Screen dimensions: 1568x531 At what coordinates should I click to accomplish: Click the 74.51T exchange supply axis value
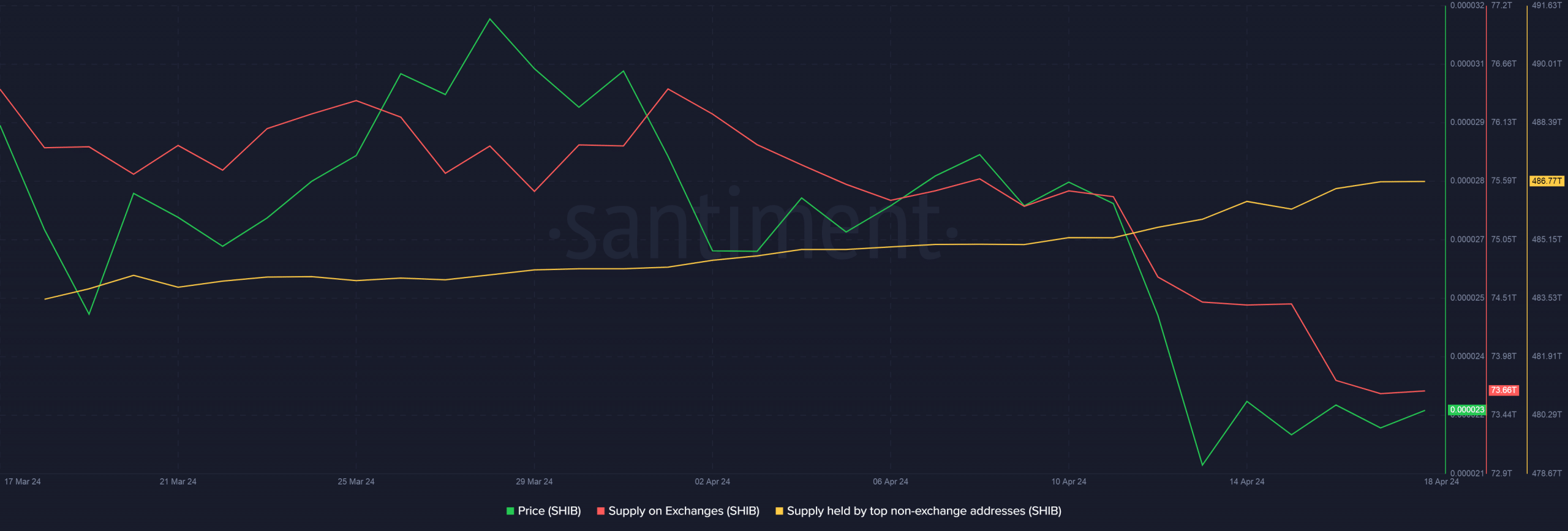tap(1504, 298)
